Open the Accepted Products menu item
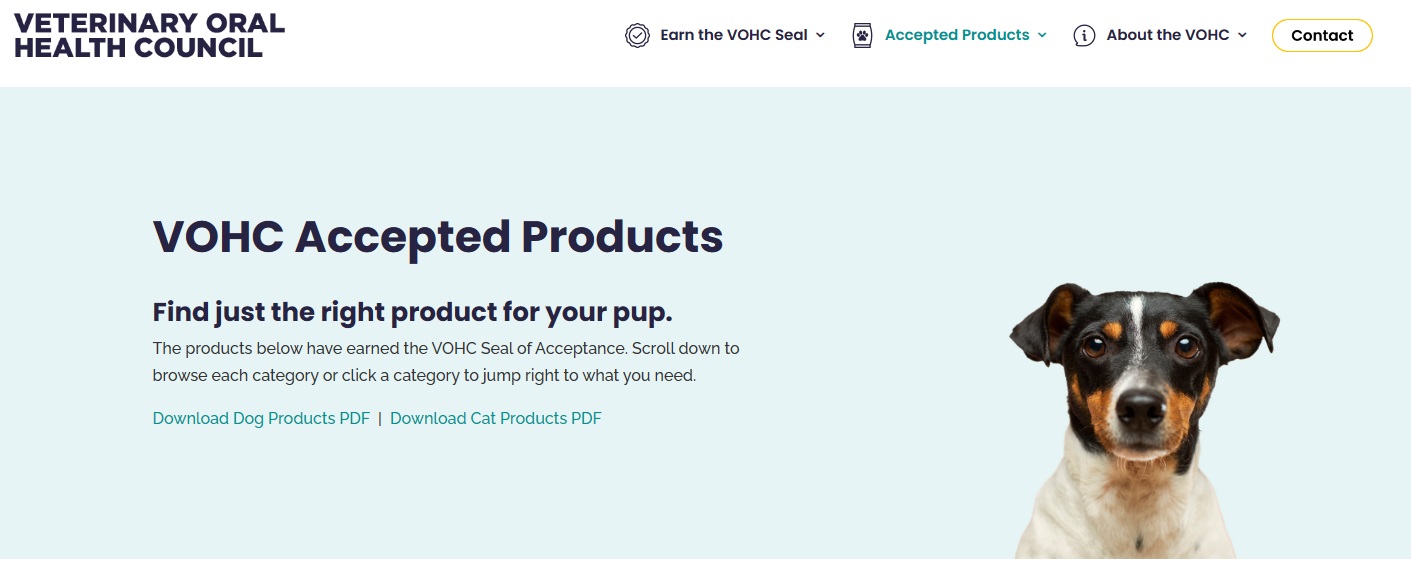This screenshot has width=1411, height=566. coord(957,35)
